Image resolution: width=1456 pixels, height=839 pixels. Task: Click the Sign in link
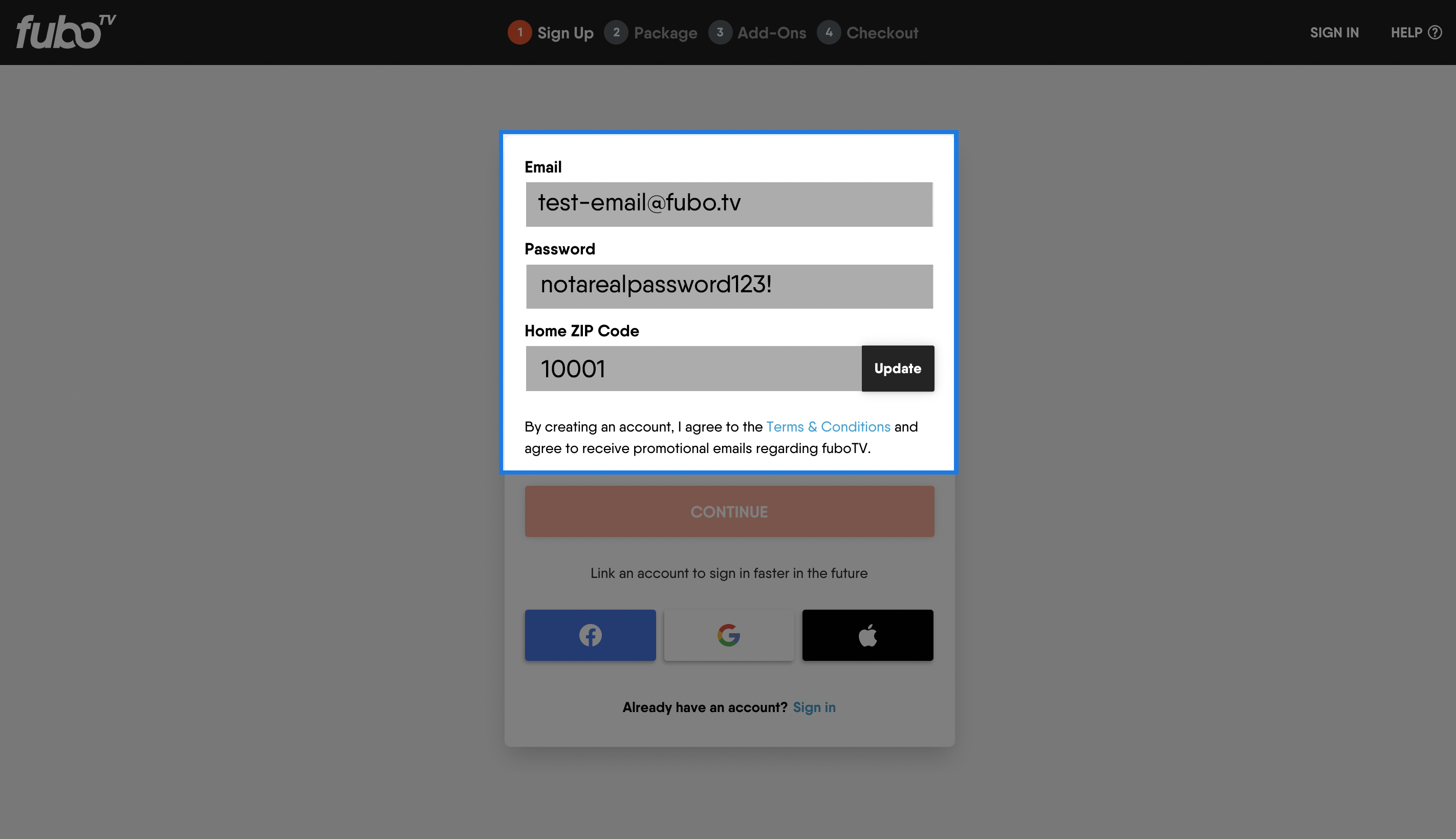[x=815, y=707]
